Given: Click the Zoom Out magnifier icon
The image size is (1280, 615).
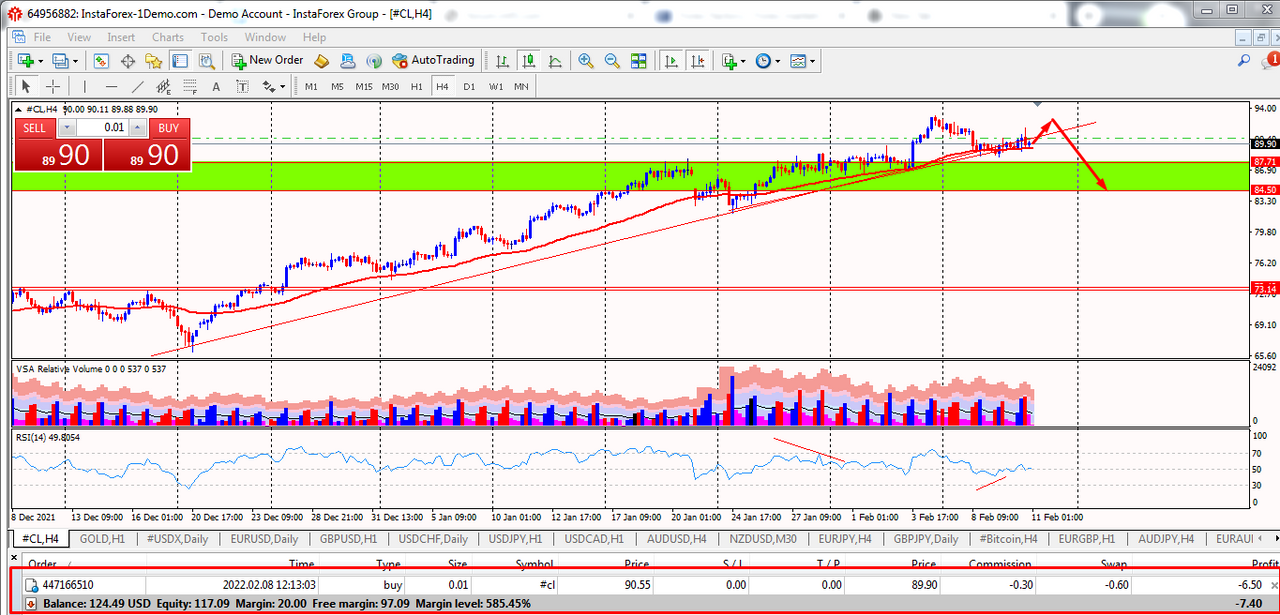Looking at the screenshot, I should (x=611, y=61).
